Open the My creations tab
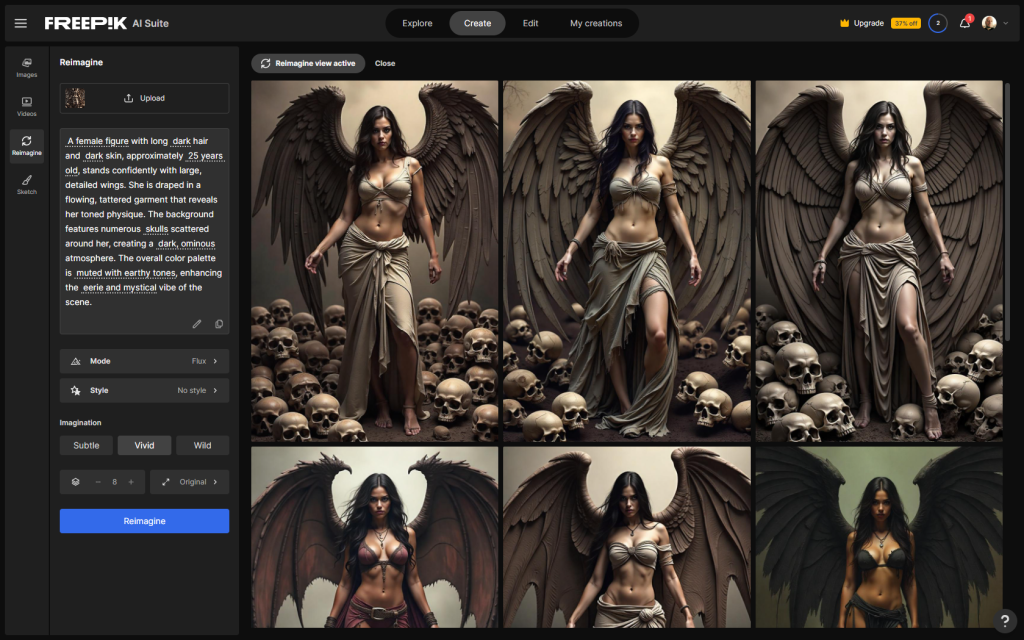1024x640 pixels. (596, 23)
